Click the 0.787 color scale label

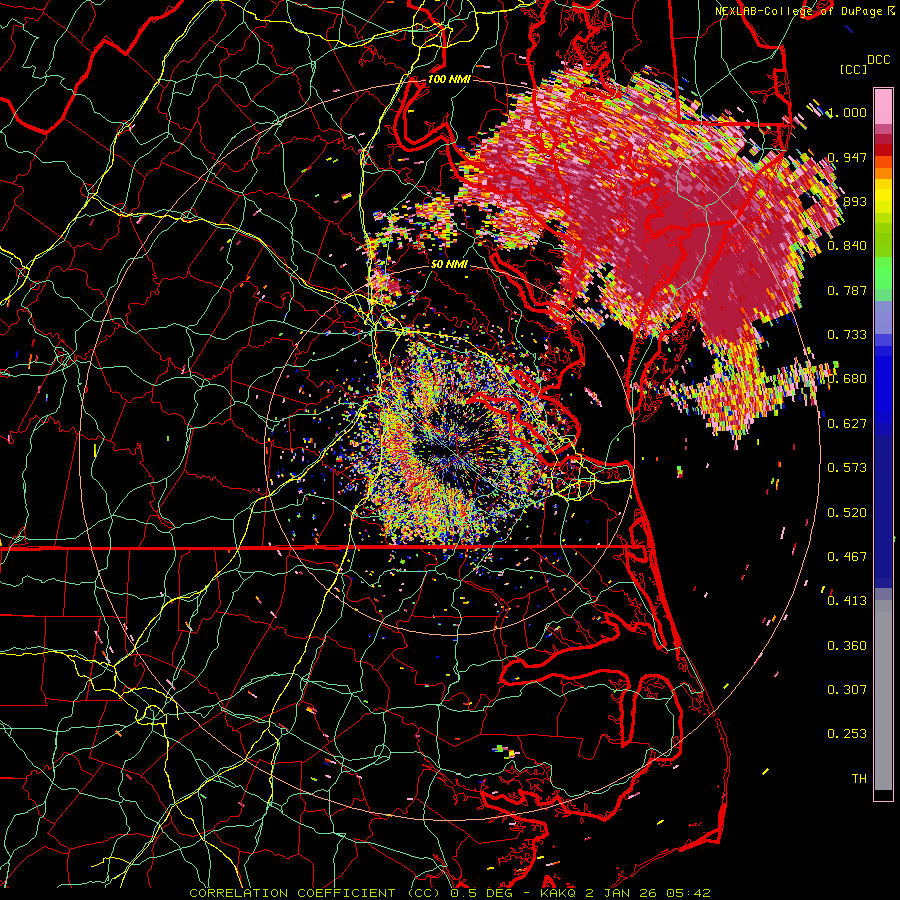coord(847,290)
